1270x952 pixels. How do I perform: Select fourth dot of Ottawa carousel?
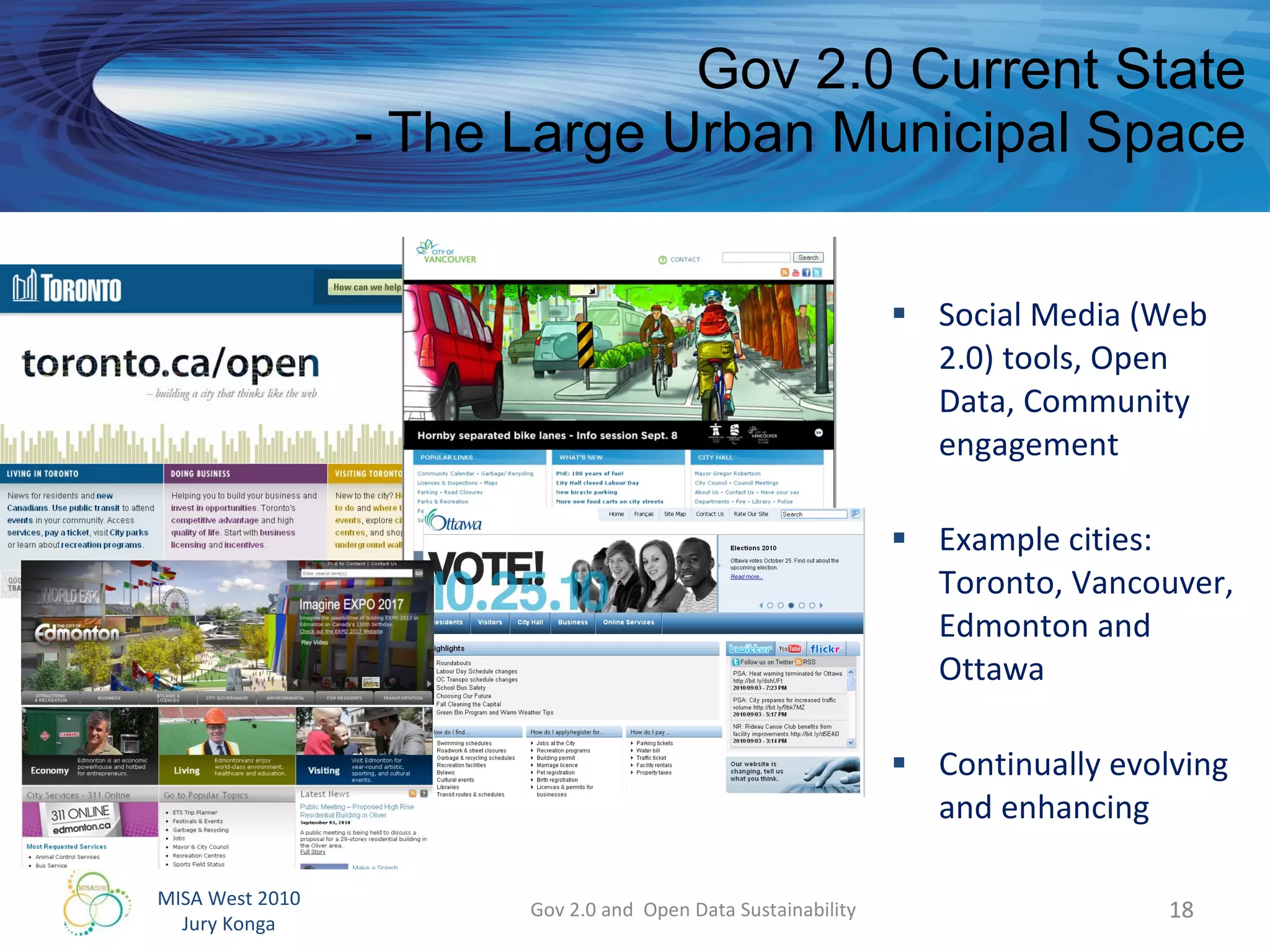coord(802,606)
